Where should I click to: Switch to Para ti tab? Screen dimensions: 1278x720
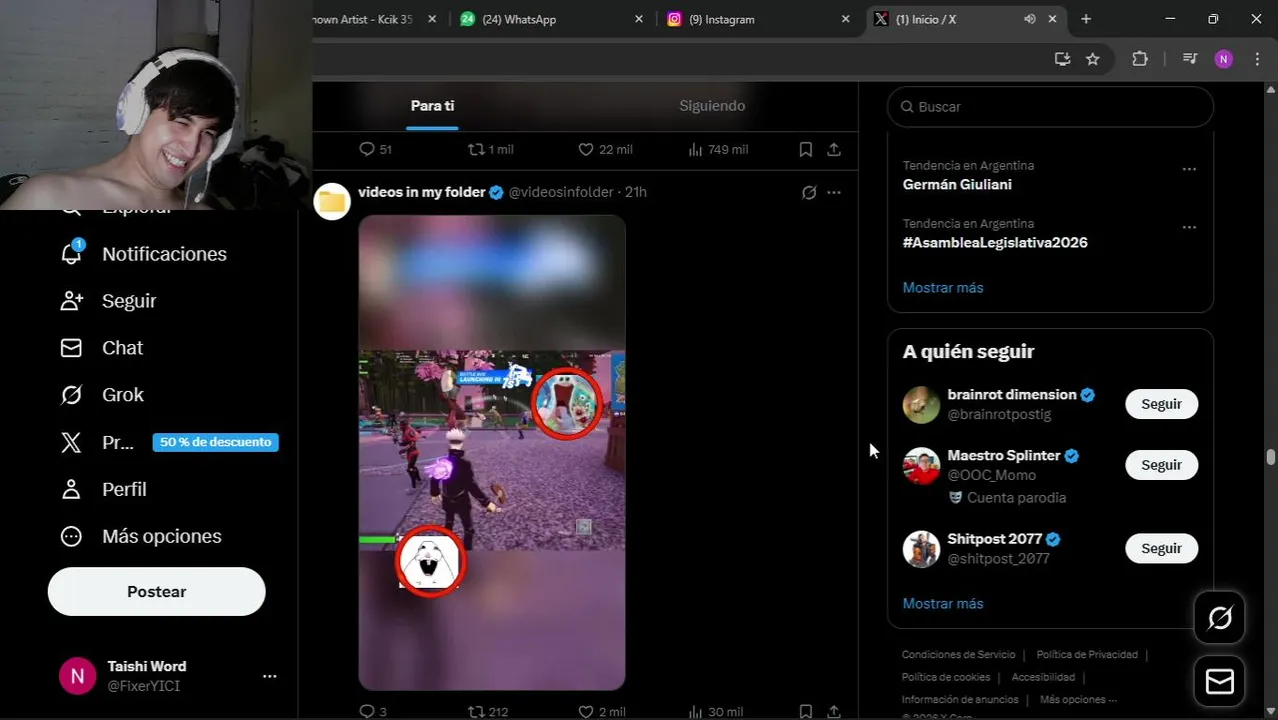tap(432, 106)
